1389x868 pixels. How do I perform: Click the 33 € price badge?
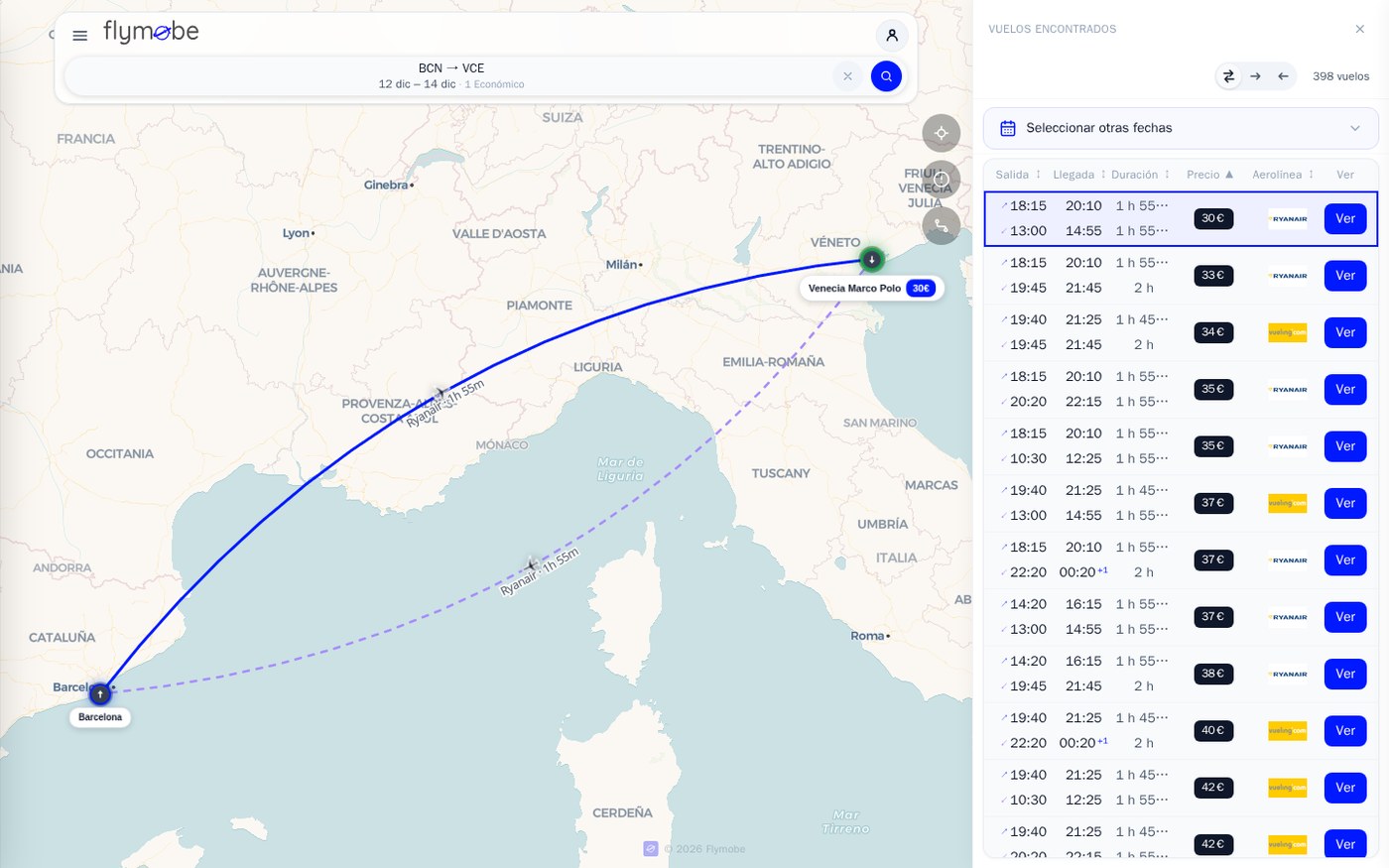click(x=1213, y=276)
